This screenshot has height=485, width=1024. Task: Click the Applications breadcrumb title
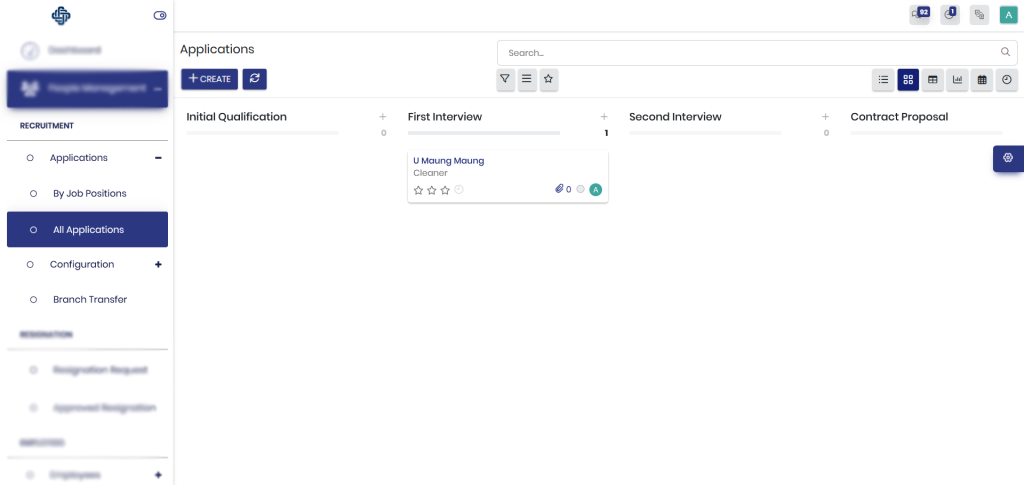(217, 49)
